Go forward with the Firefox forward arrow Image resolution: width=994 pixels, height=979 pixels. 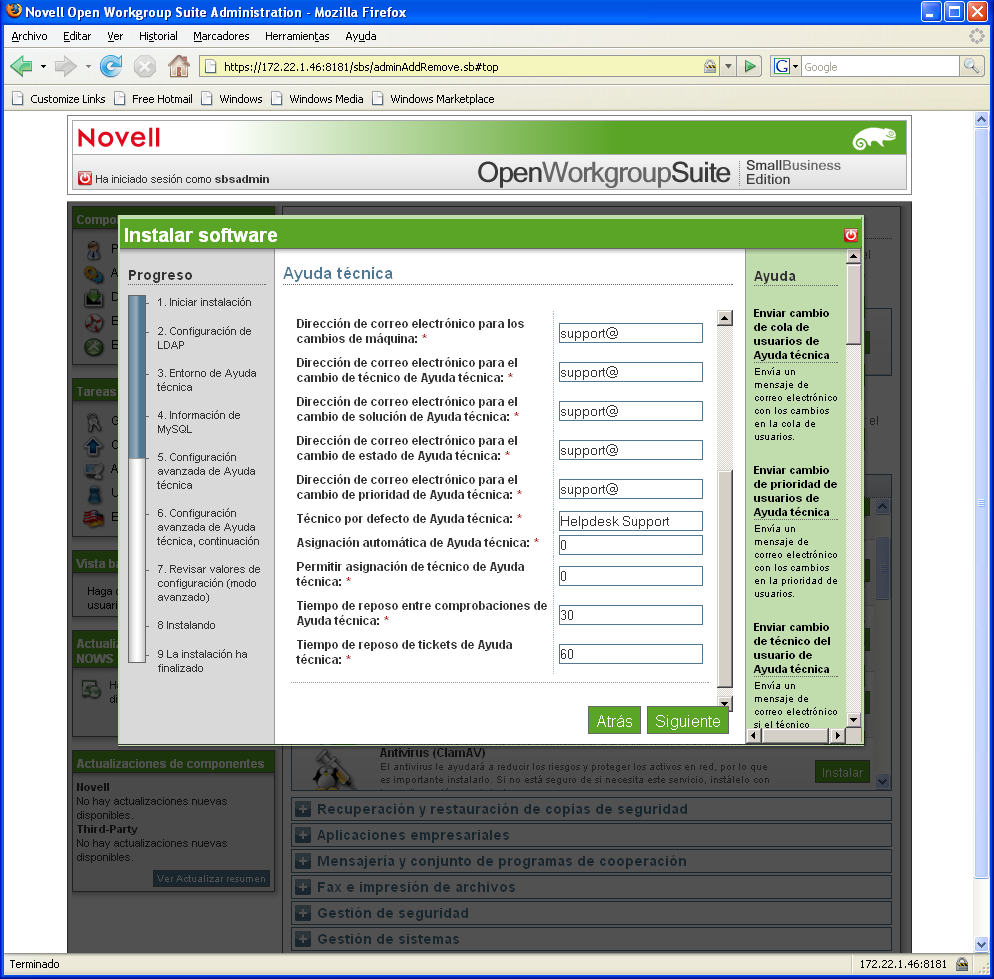[65, 66]
